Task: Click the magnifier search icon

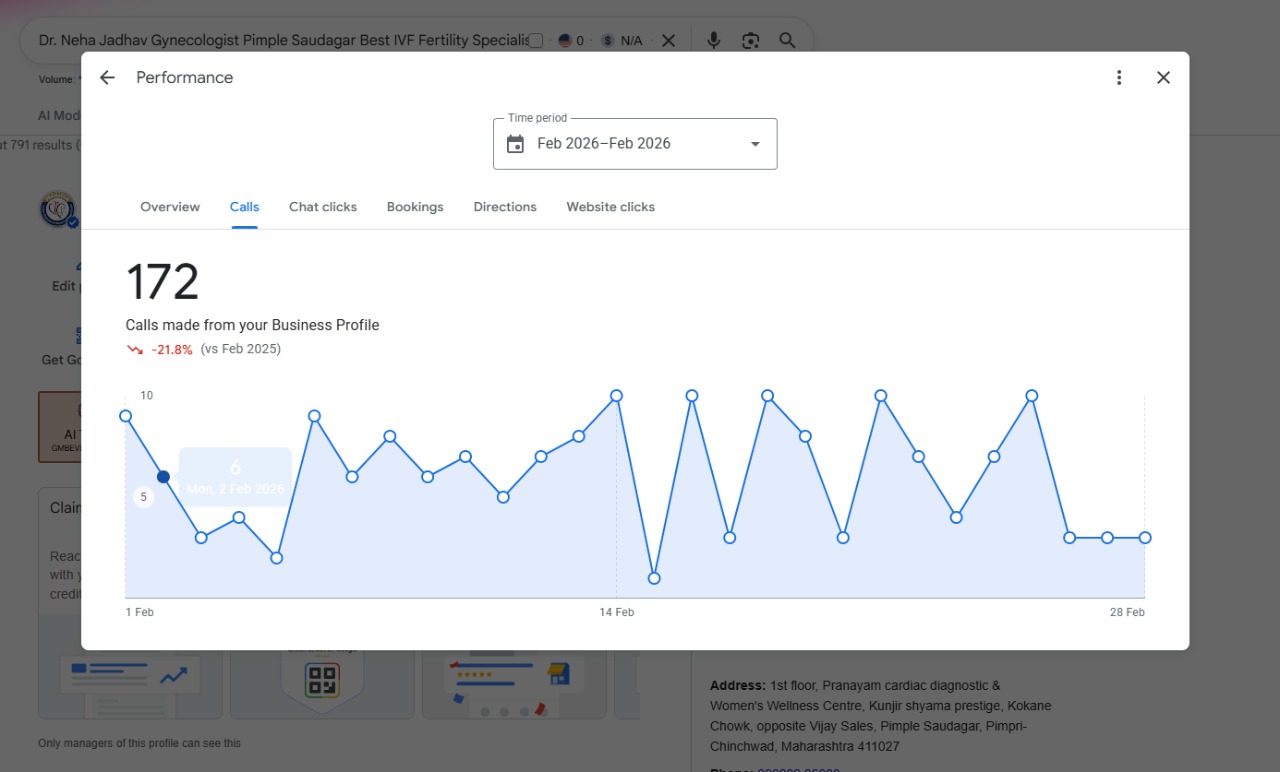Action: [787, 40]
